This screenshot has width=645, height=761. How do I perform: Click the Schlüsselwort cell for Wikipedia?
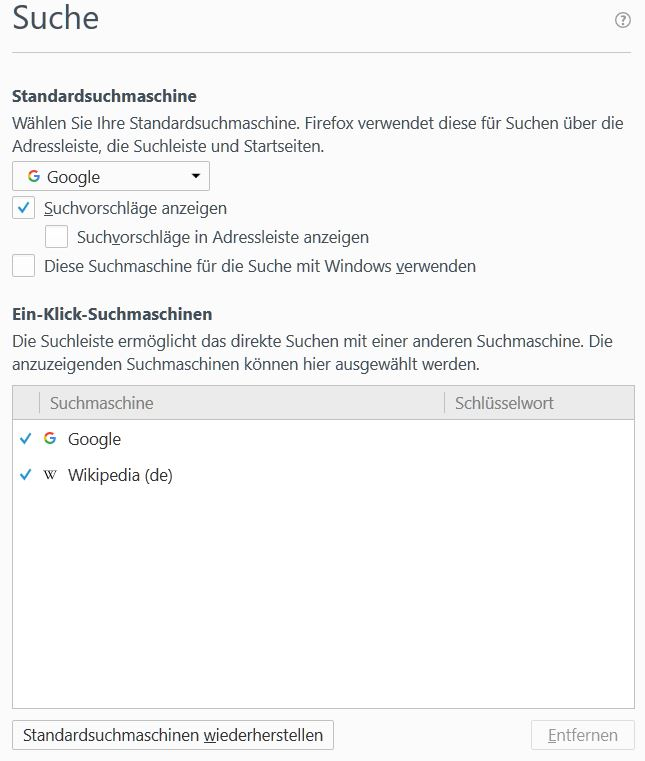538,475
